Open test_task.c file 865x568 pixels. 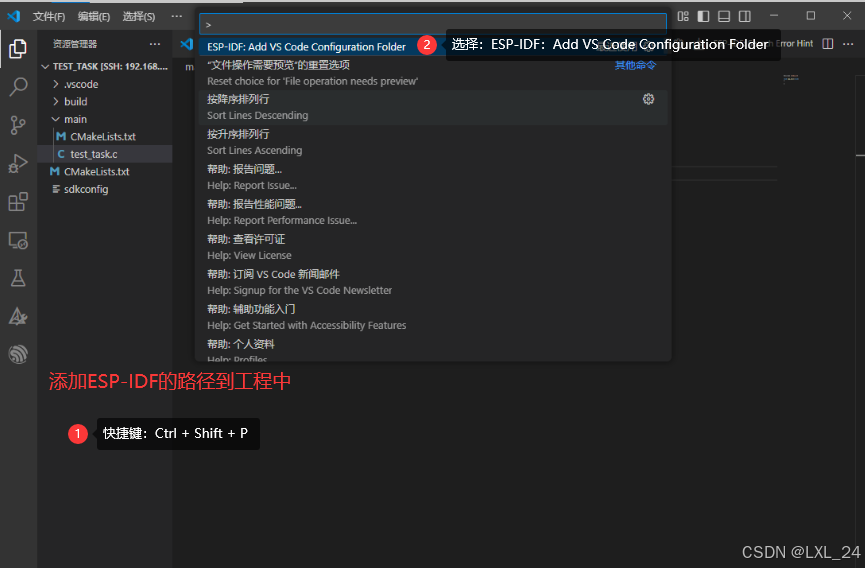point(104,154)
